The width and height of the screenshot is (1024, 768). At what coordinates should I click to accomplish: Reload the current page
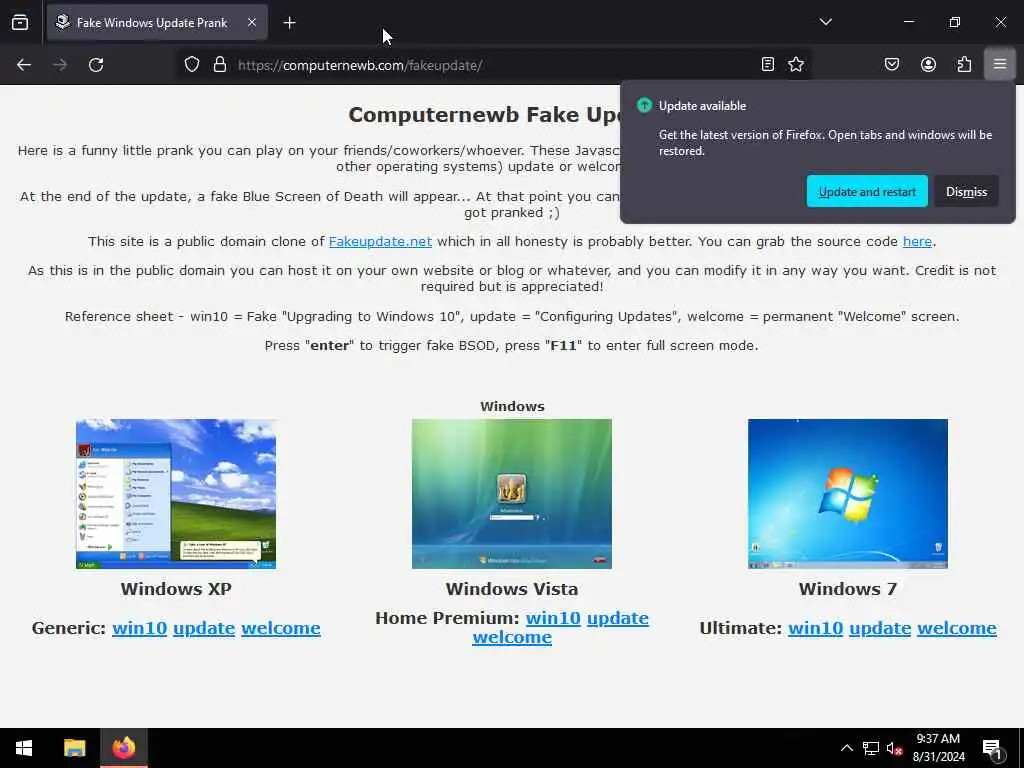[96, 65]
